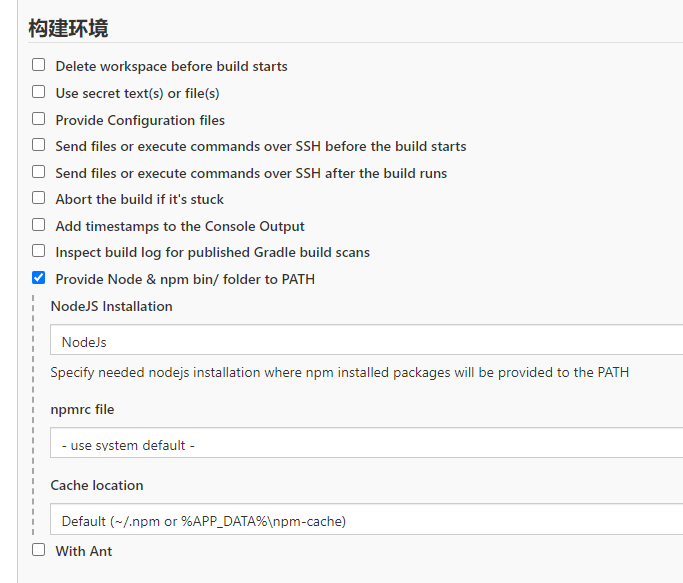Enable Delete workspace before build starts
683x583 pixels.
(38, 65)
